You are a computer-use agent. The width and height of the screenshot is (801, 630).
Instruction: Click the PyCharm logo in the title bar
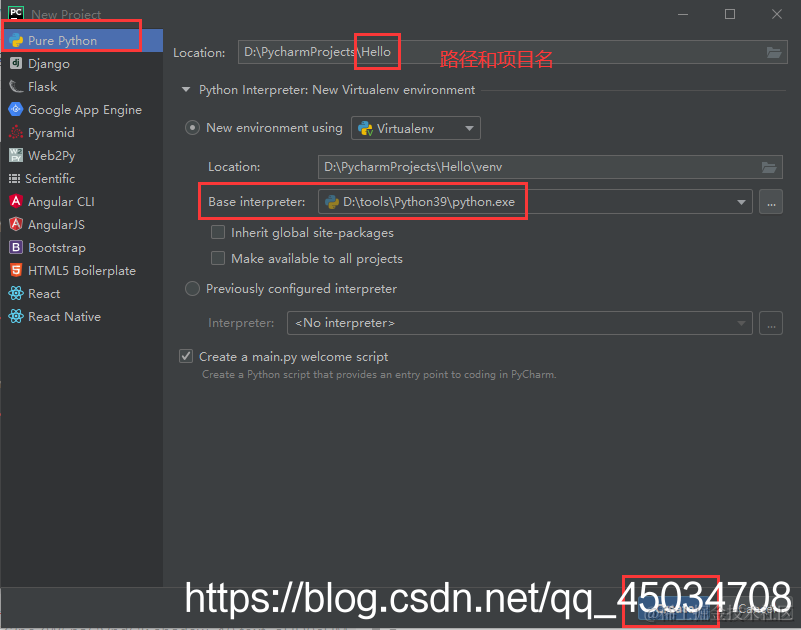click(16, 13)
